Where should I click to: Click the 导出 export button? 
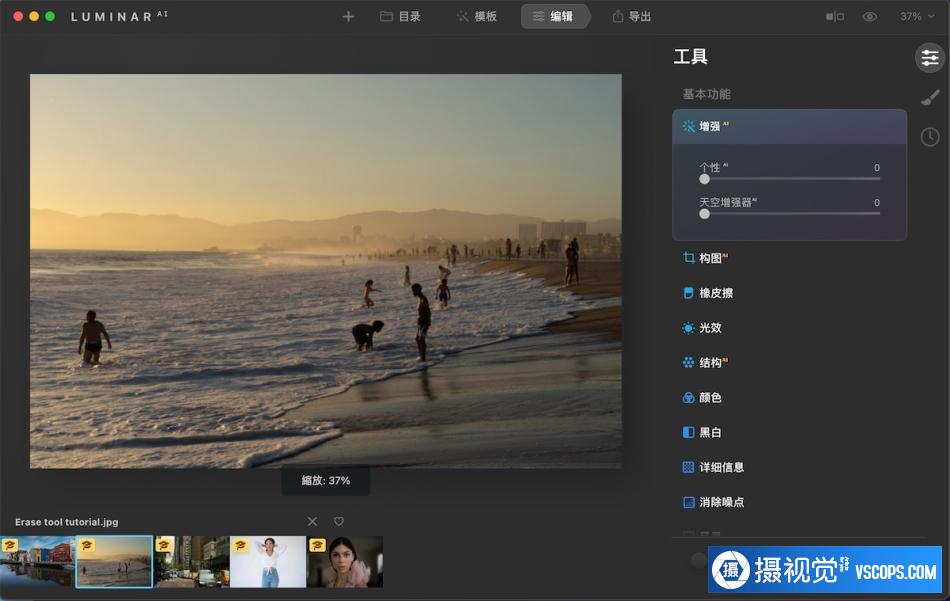631,17
